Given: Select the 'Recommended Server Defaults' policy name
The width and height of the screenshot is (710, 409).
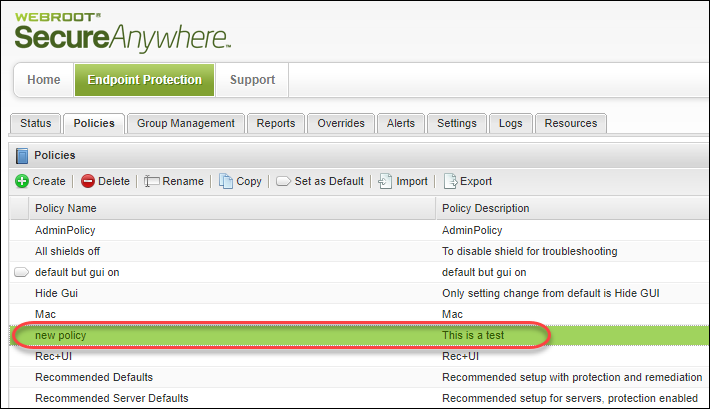Looking at the screenshot, I should pos(112,398).
